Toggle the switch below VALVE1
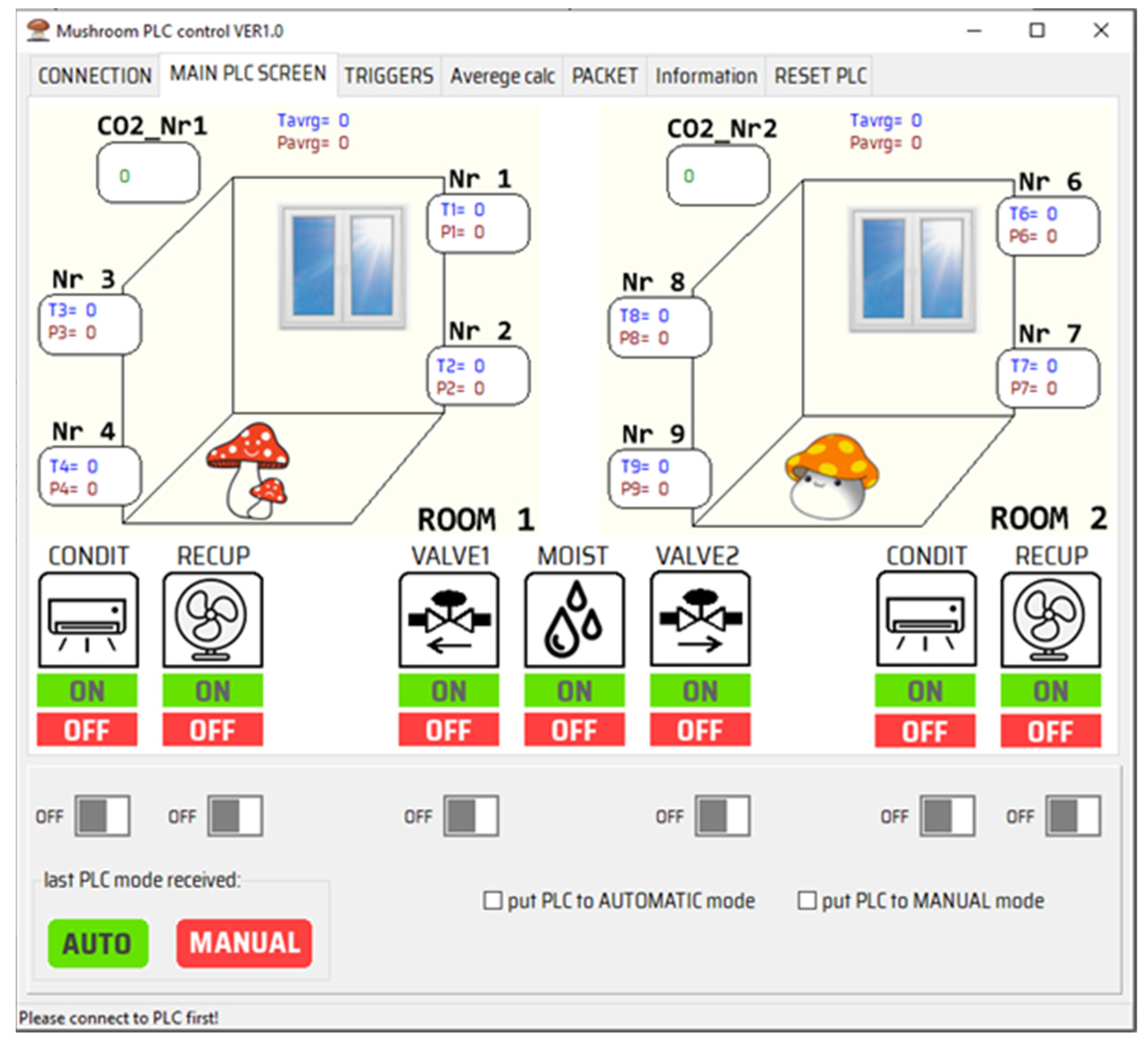Viewport: 1148px width, 1045px height. coord(472,816)
